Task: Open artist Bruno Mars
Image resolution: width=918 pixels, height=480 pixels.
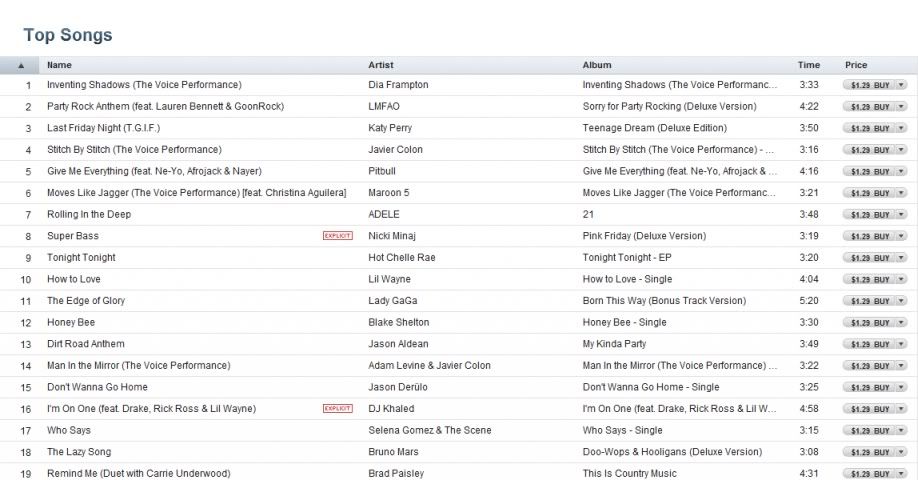Action: pos(393,452)
